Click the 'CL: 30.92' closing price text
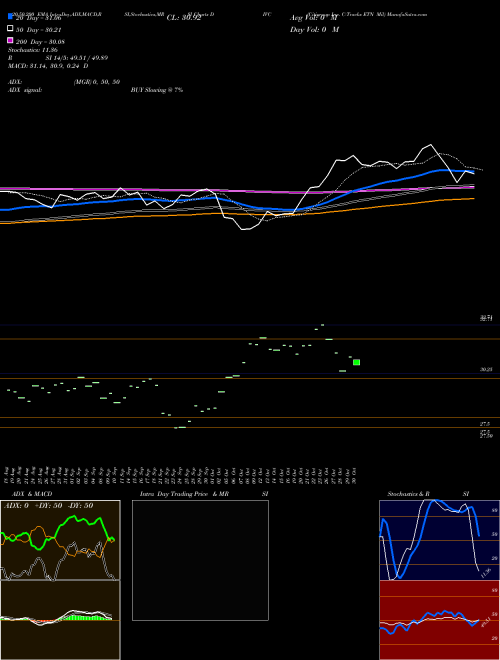The width and height of the screenshot is (500, 660). tap(184, 18)
